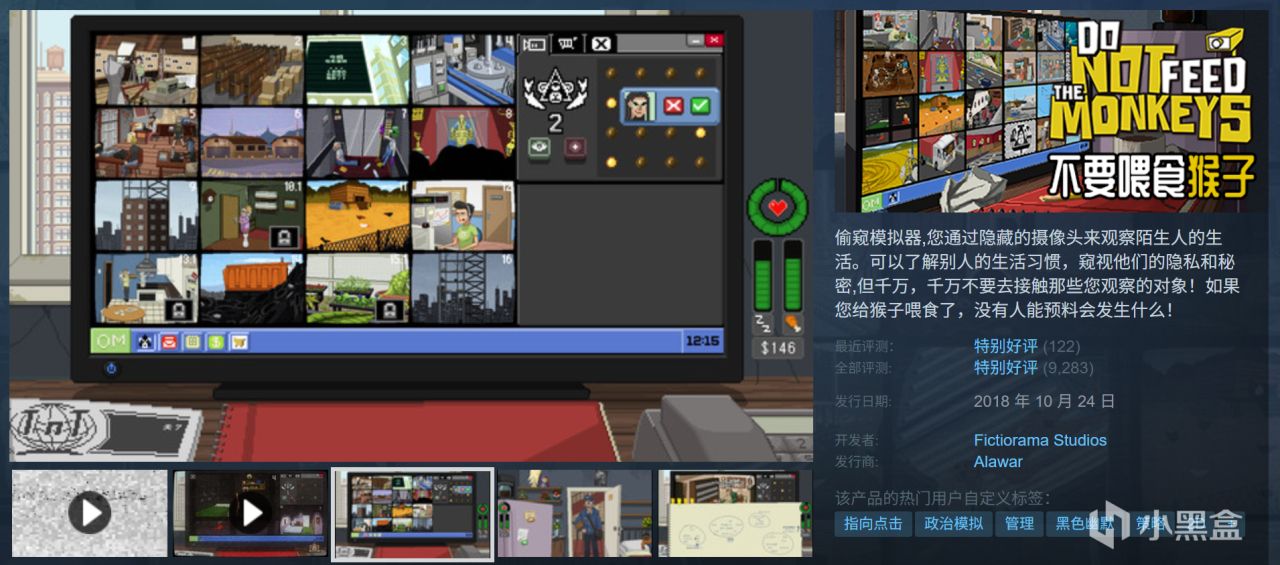Viewport: 1280px width, 565px height.
Task: Click the primate club emblem above number 2
Action: 555,90
